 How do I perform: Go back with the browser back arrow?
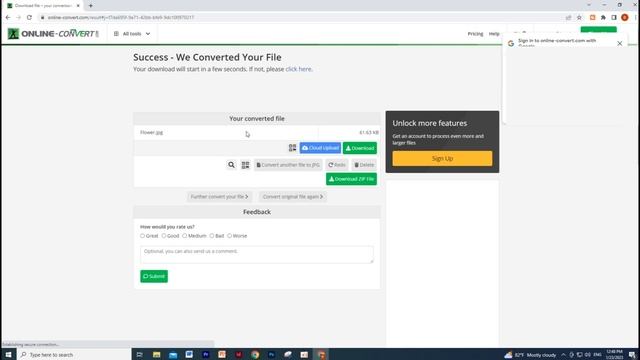point(8,18)
